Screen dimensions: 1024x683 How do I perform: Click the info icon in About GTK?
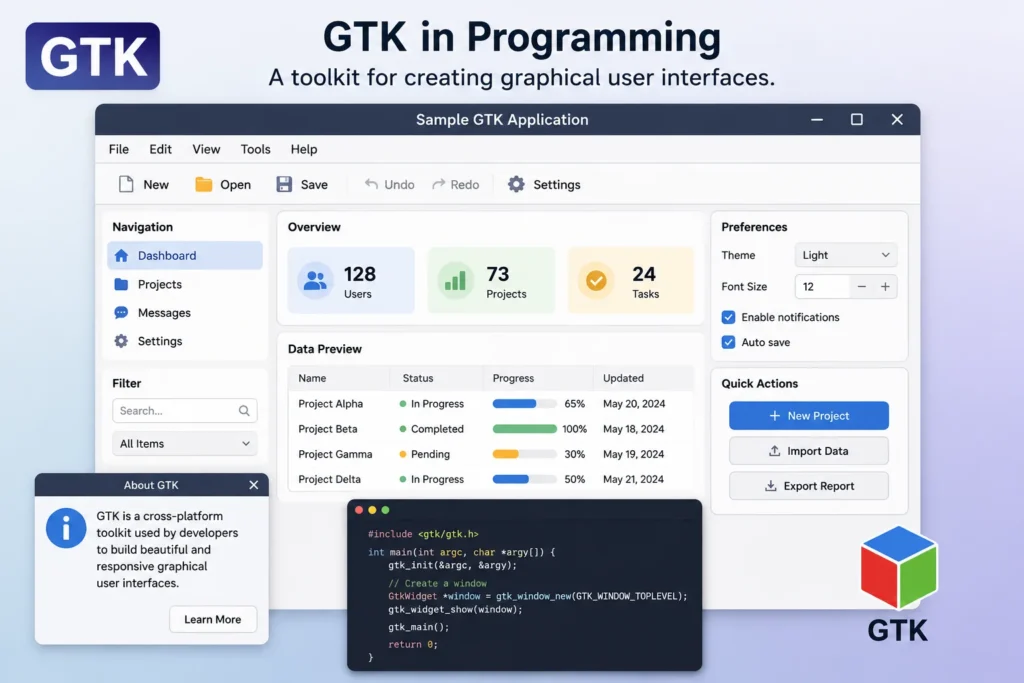66,528
